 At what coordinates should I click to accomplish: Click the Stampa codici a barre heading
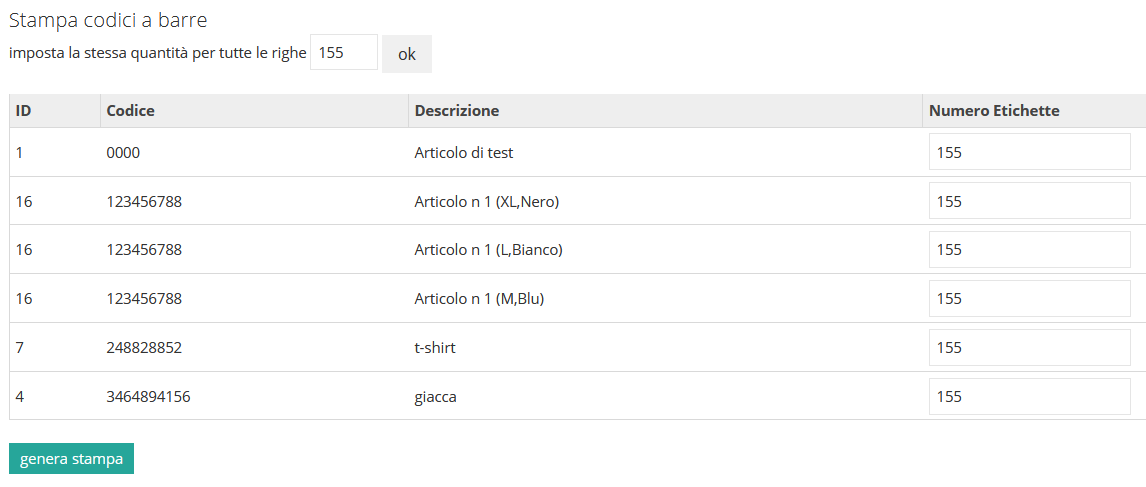pyautogui.click(x=108, y=20)
